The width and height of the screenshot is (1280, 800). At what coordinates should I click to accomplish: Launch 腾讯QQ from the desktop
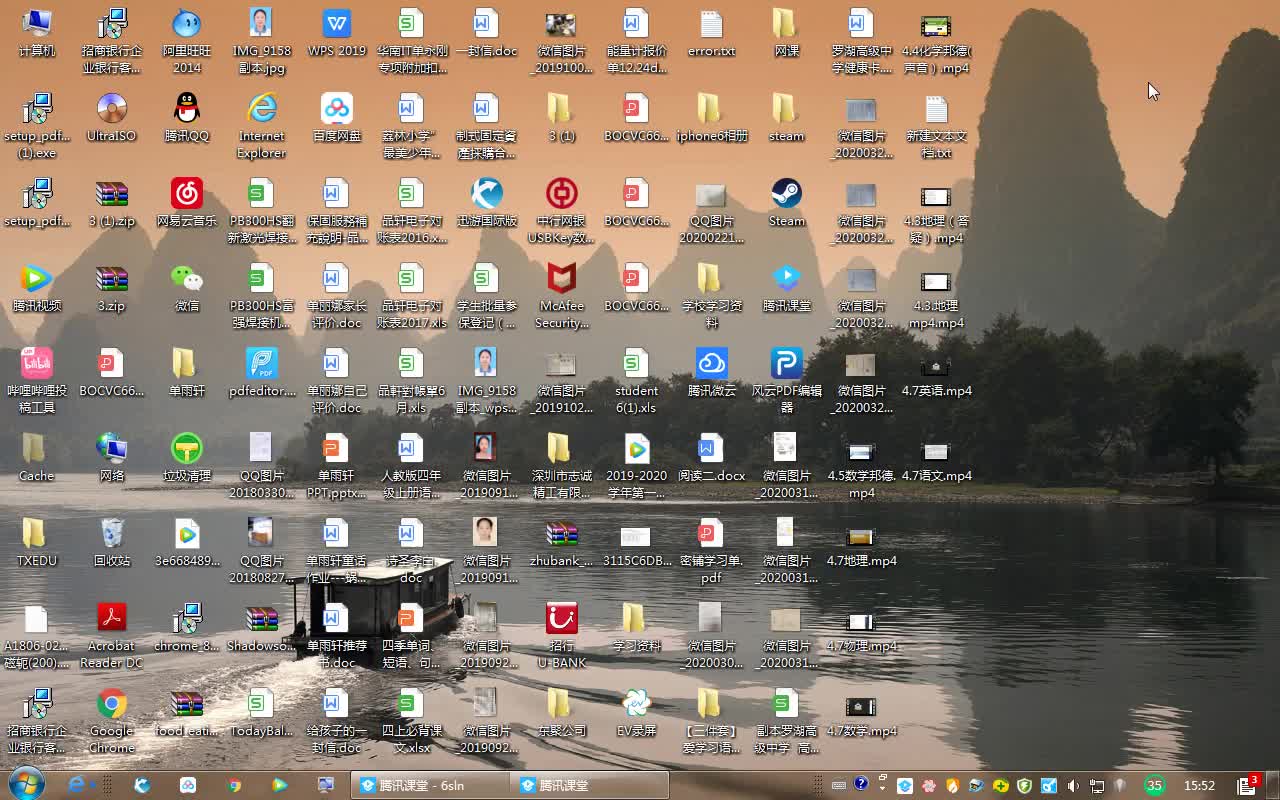187,119
